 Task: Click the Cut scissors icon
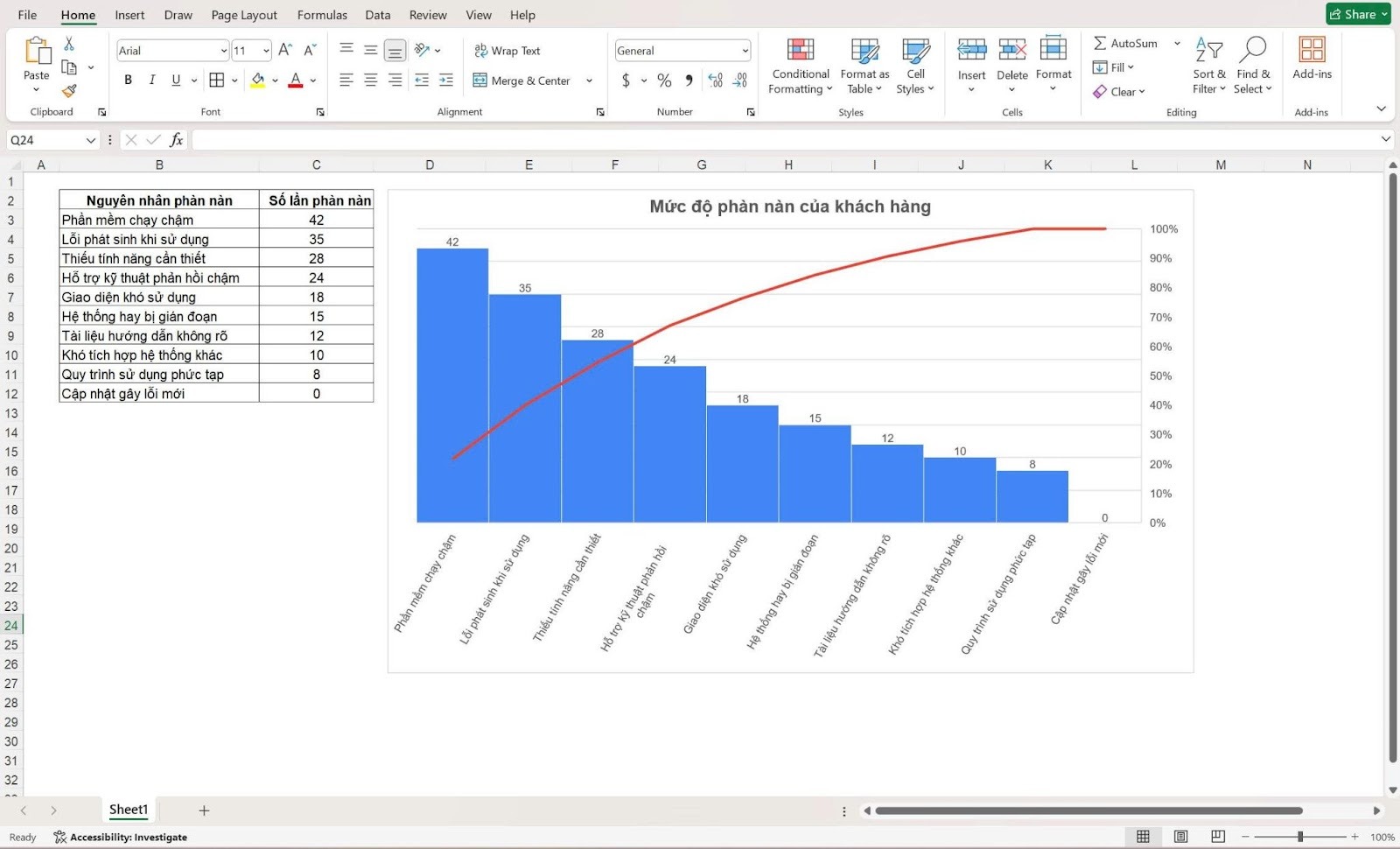[x=69, y=44]
